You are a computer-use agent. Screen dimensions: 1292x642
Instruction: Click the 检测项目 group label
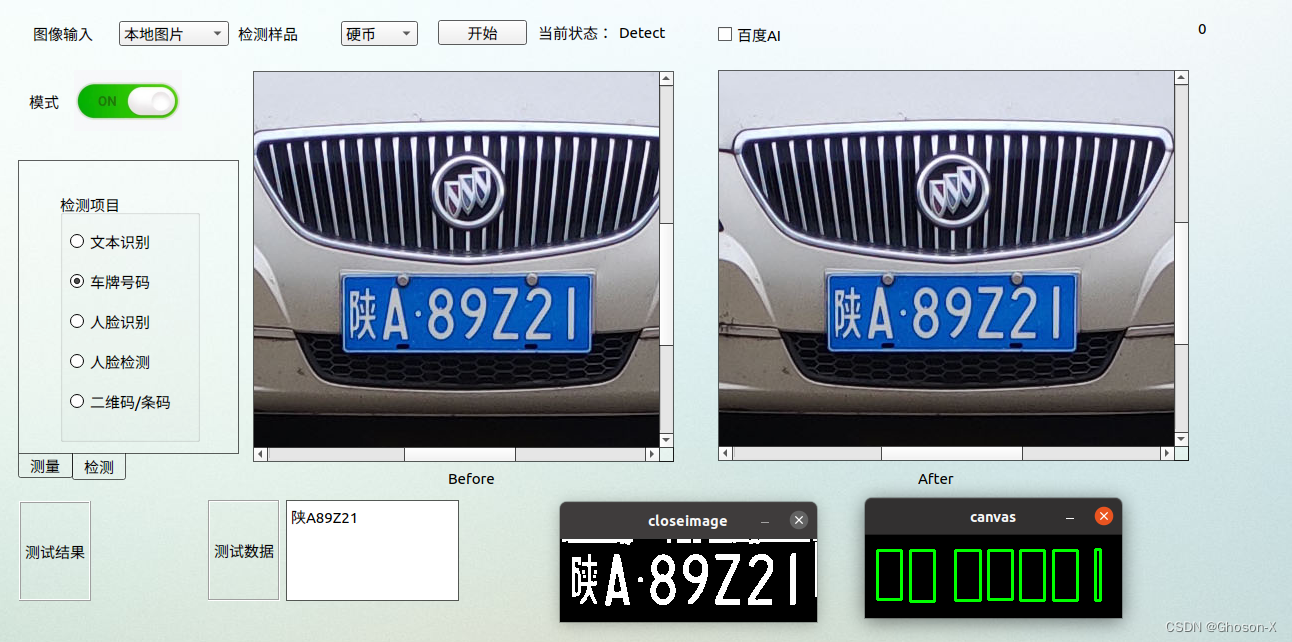tap(90, 205)
